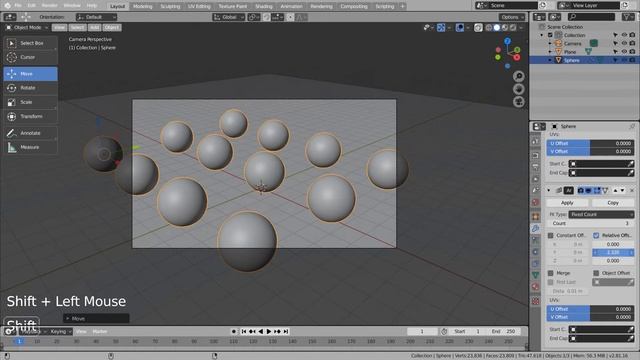This screenshot has width=640, height=360.
Task: Select the Measure tool
Action: pyautogui.click(x=30, y=147)
